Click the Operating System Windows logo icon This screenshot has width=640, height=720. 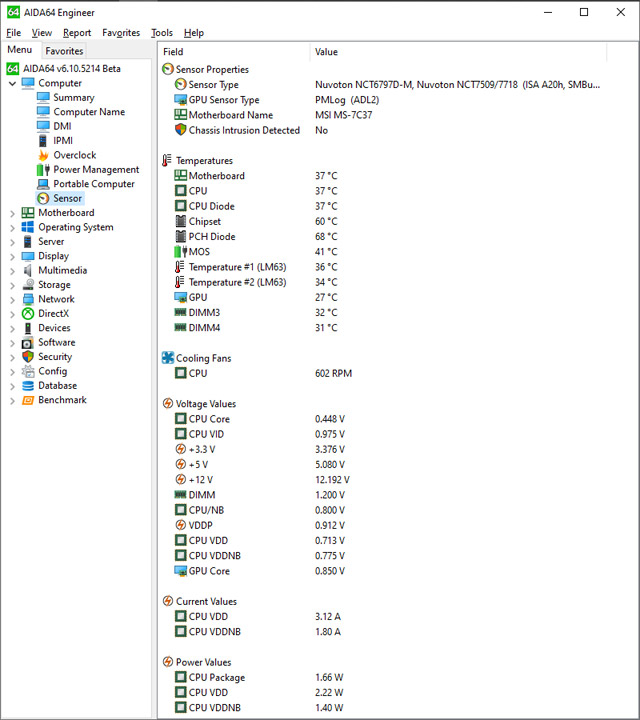28,227
